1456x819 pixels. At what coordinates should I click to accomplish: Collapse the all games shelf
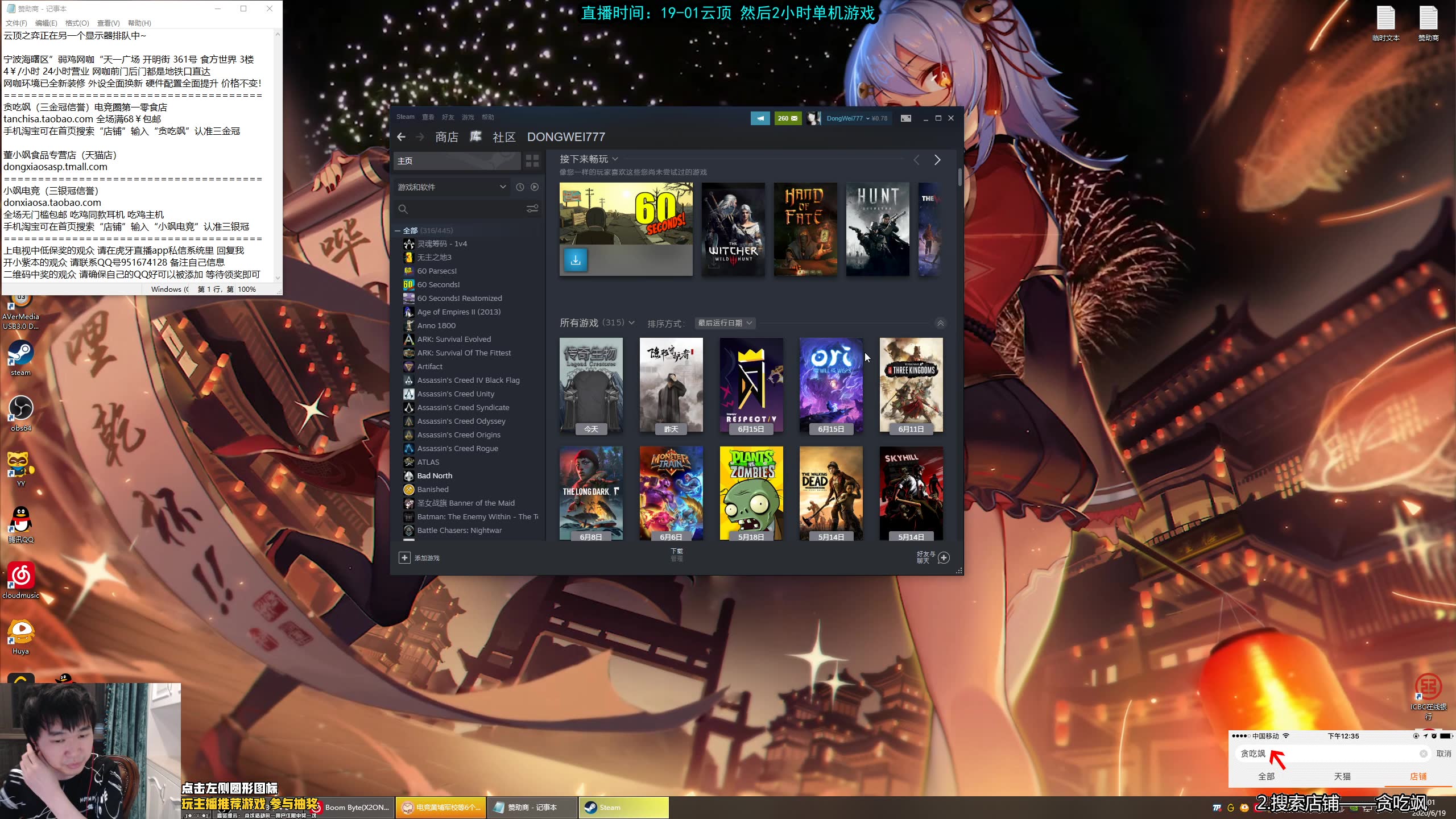940,323
